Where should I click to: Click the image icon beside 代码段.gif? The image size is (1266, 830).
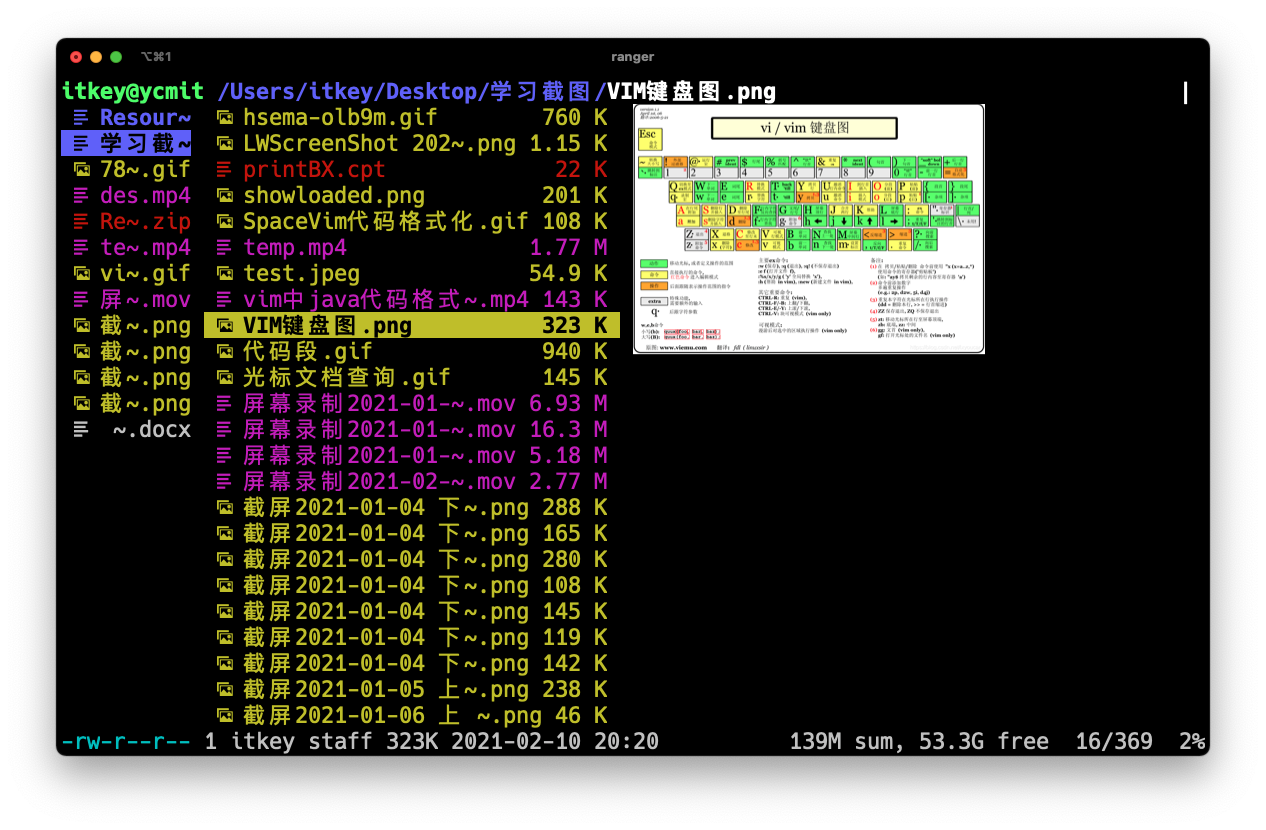click(x=224, y=352)
